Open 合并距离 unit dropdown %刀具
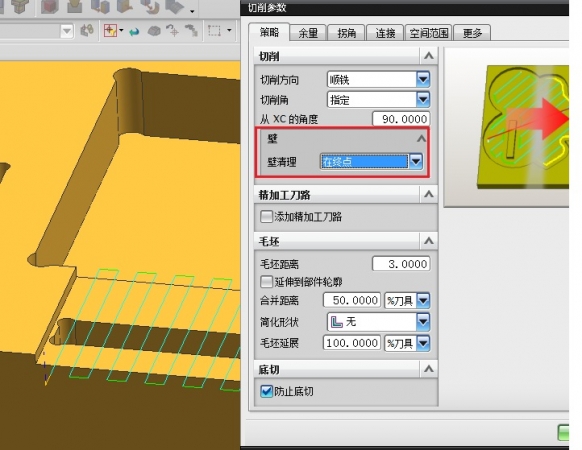 coord(407,300)
